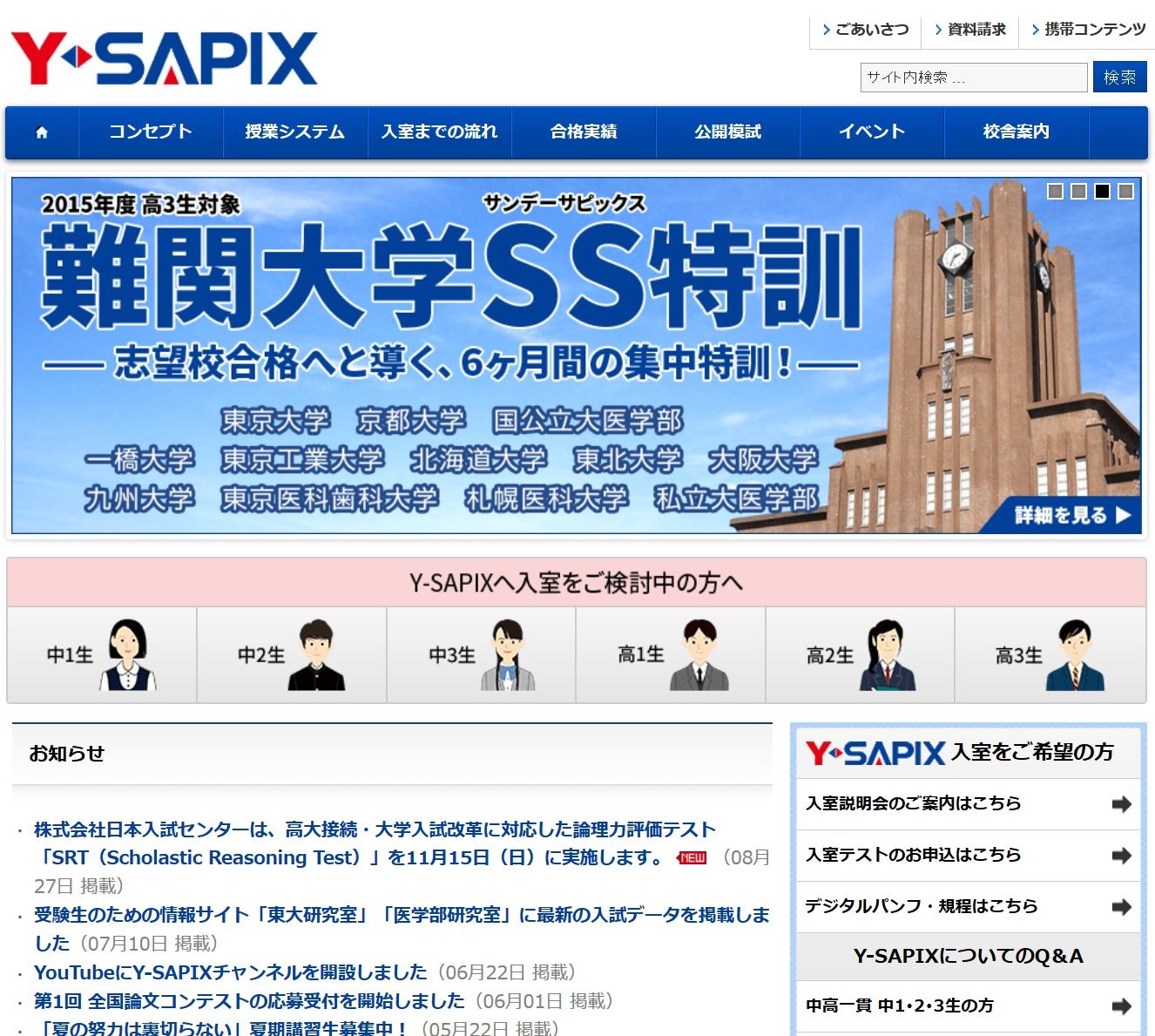Open the 合格実績 menu item
Image resolution: width=1155 pixels, height=1036 pixels.
point(584,132)
